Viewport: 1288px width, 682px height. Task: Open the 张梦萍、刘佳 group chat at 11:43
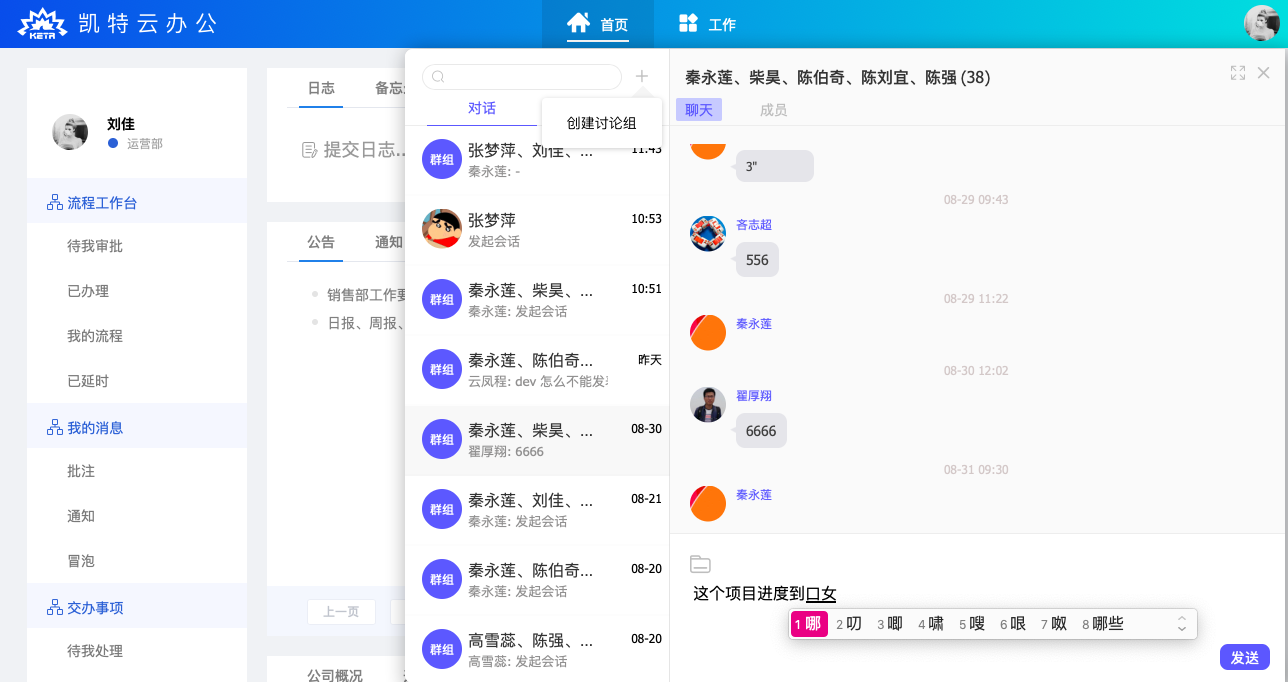tap(537, 159)
